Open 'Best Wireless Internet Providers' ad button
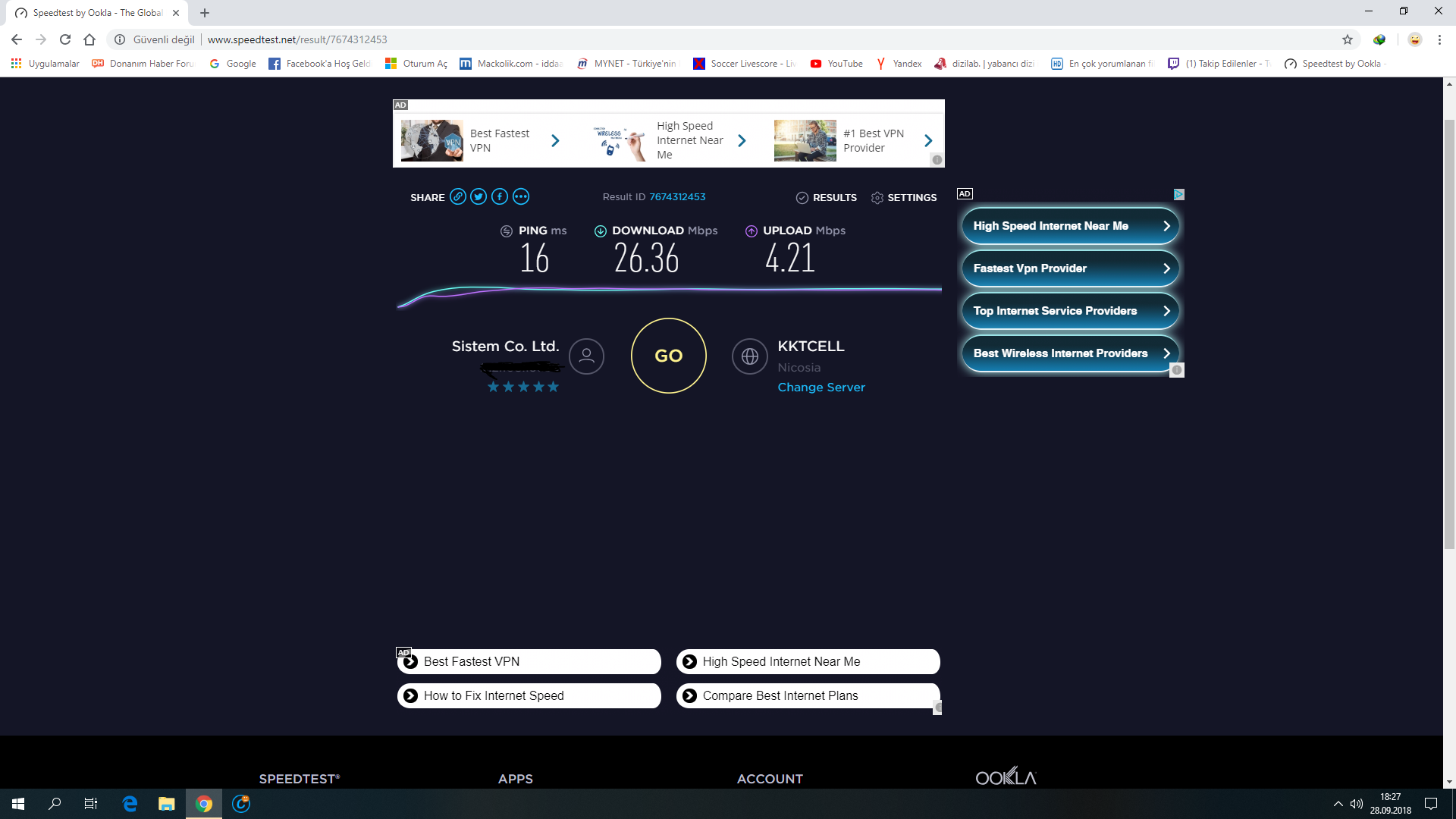This screenshot has height=819, width=1456. click(x=1070, y=353)
